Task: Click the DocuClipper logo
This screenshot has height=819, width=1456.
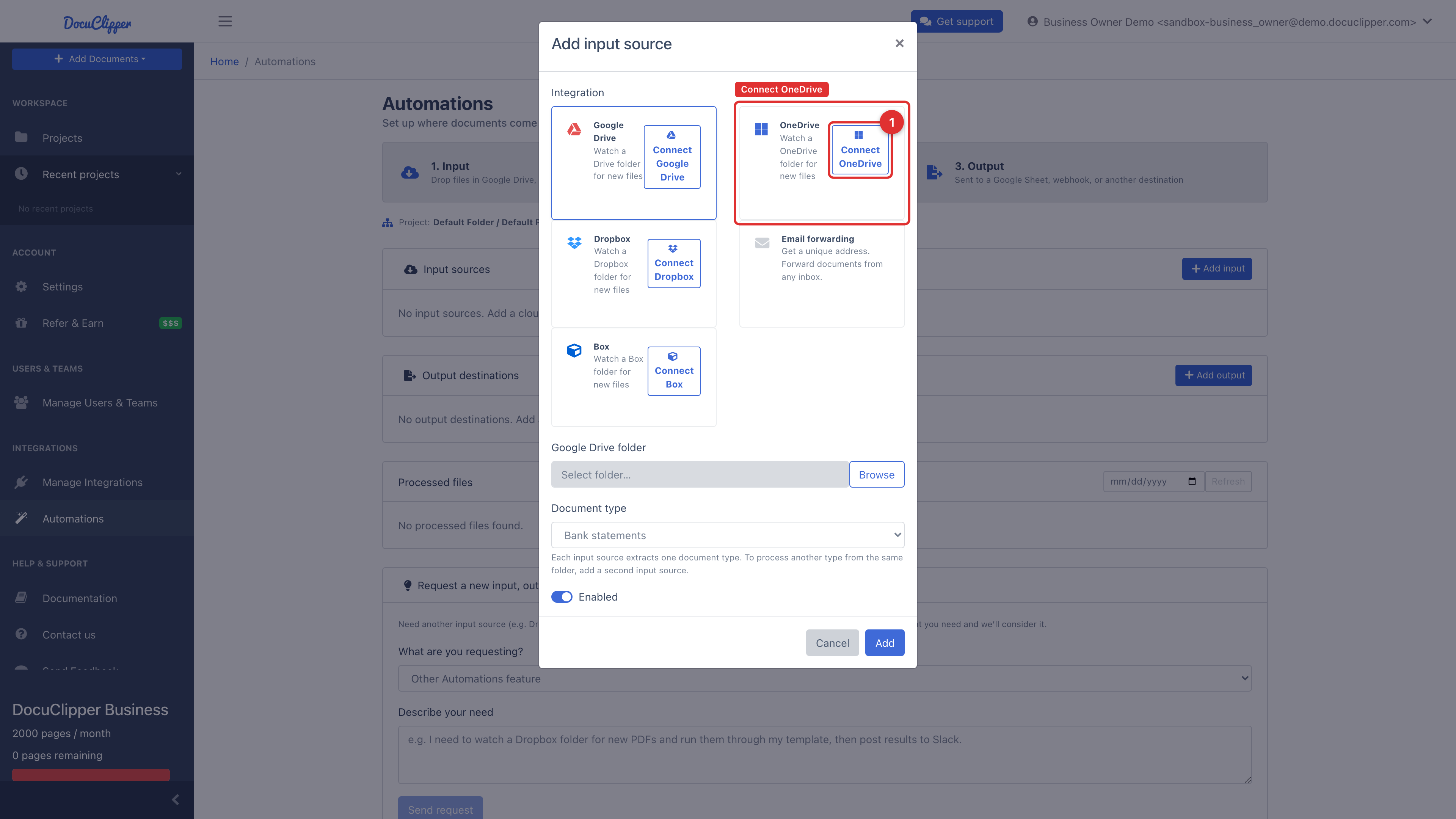Action: tap(97, 23)
